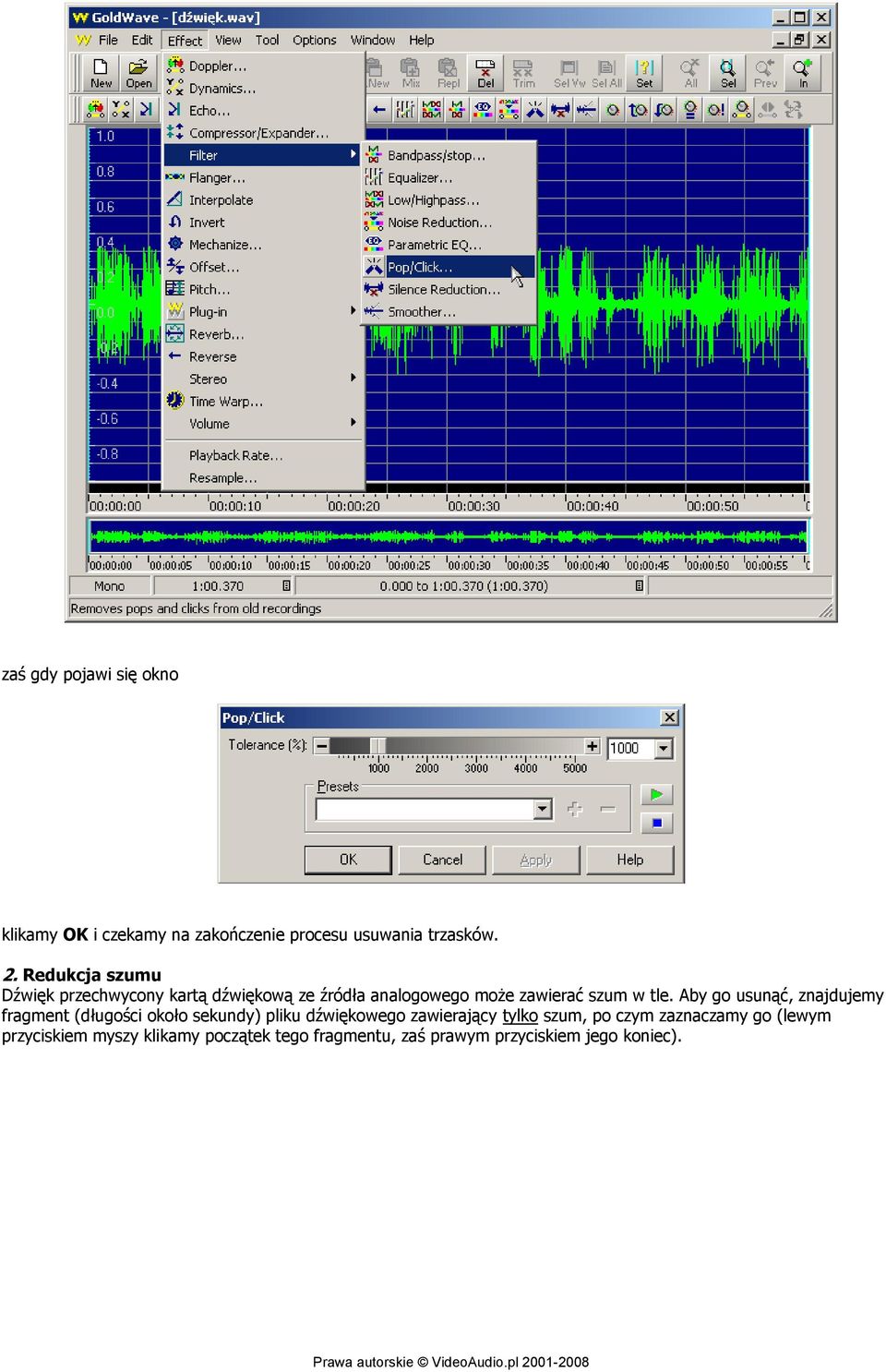Select Resample... in Effect menu
Viewport: 886px width, 1372px height.
(263, 478)
